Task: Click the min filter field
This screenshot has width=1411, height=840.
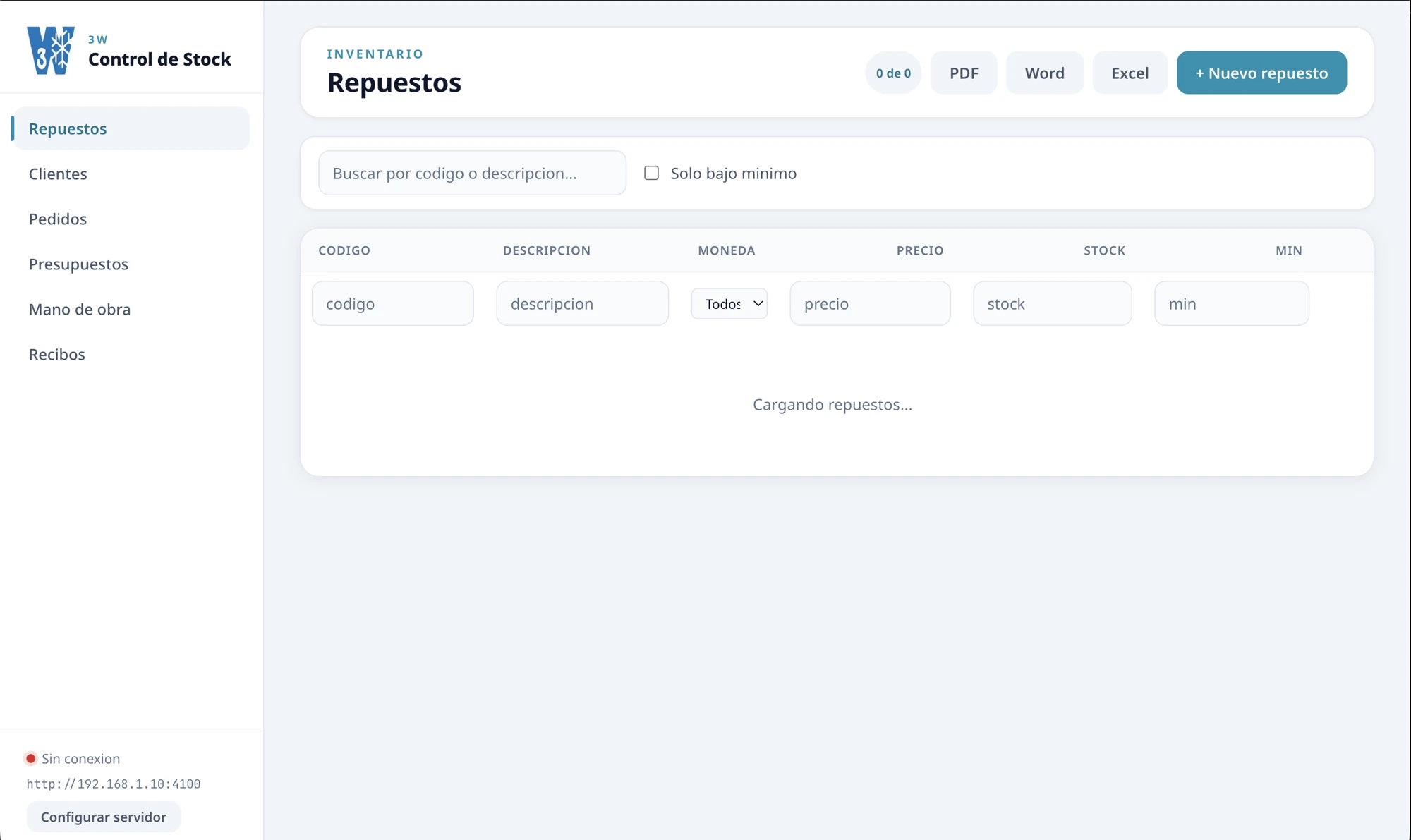Action: (x=1231, y=303)
